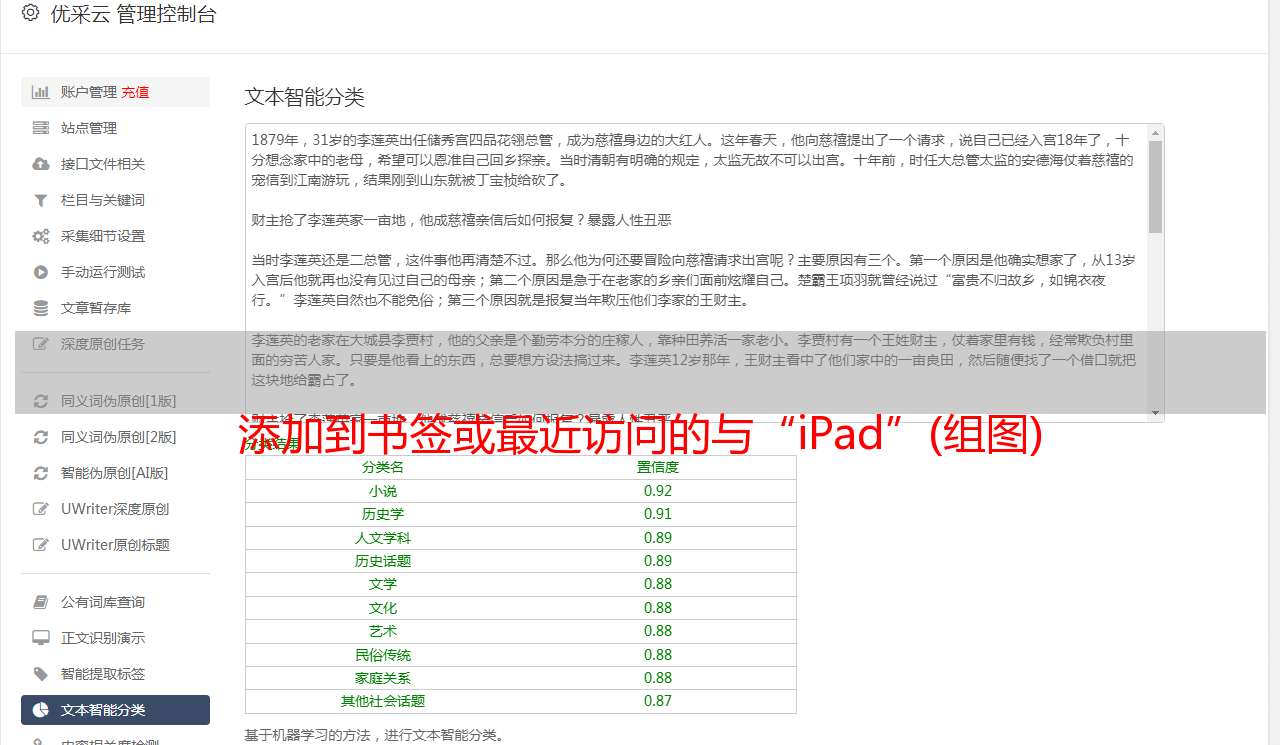
Task: Click the gear icon beside 优采云 管理控制台
Action: coord(30,13)
